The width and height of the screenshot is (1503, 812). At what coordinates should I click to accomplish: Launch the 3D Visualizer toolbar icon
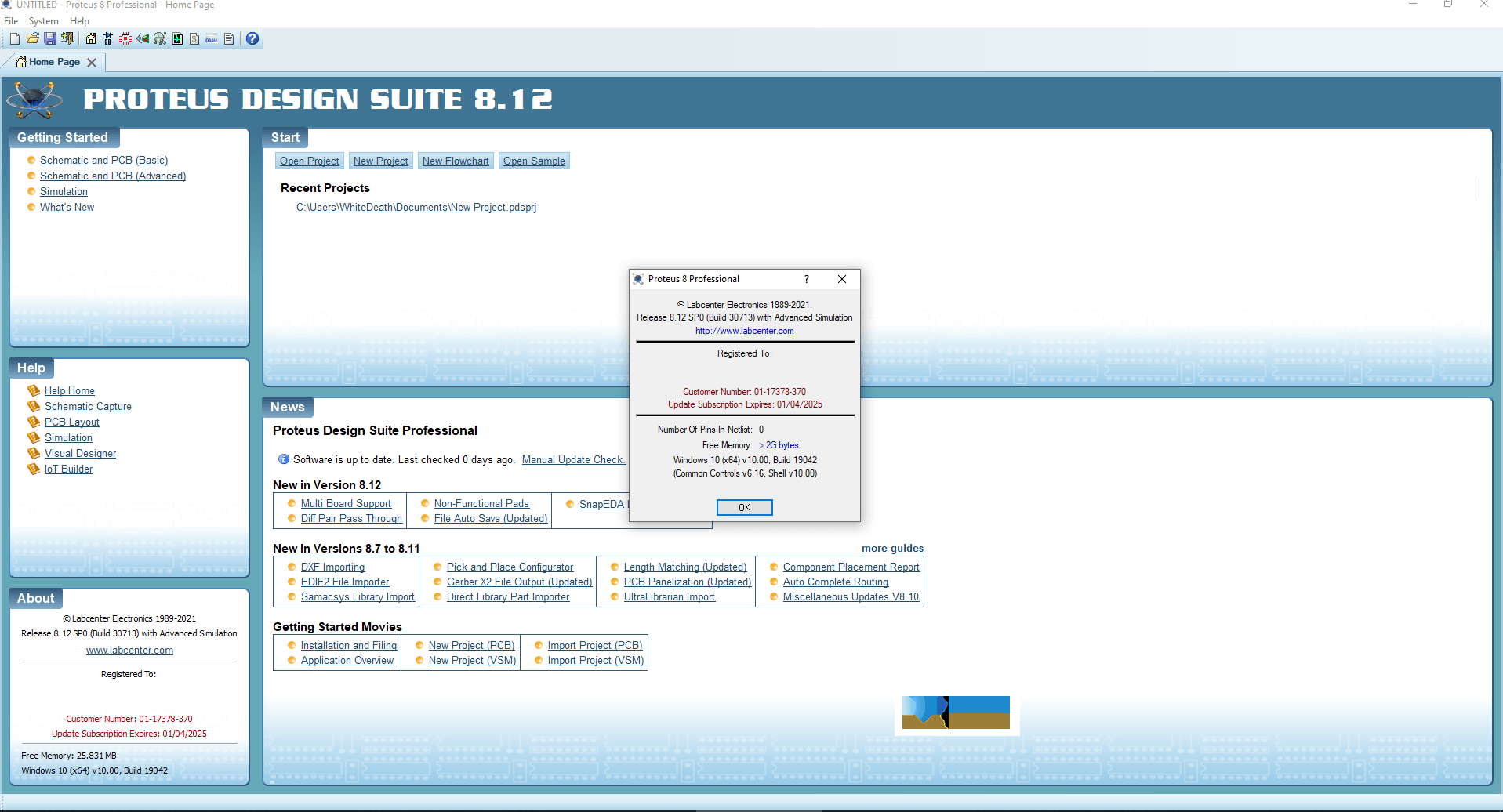[x=143, y=38]
